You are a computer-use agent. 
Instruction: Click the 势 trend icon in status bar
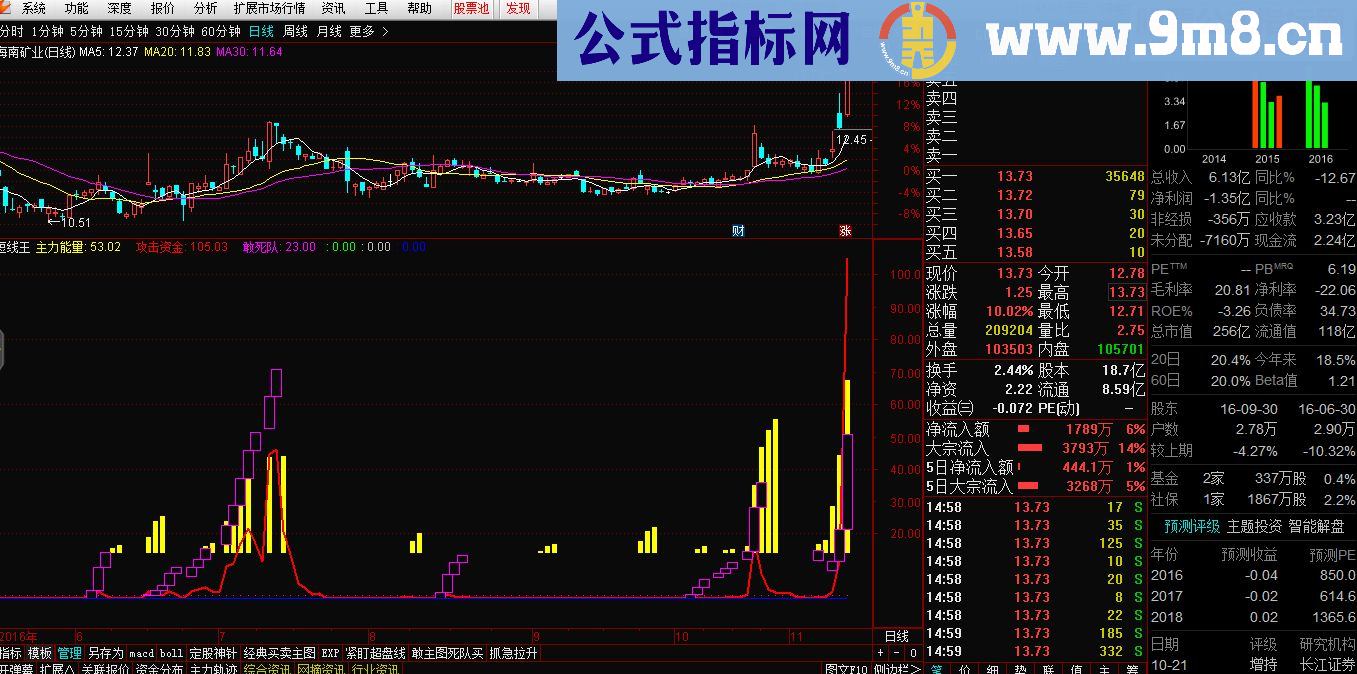[1020, 666]
